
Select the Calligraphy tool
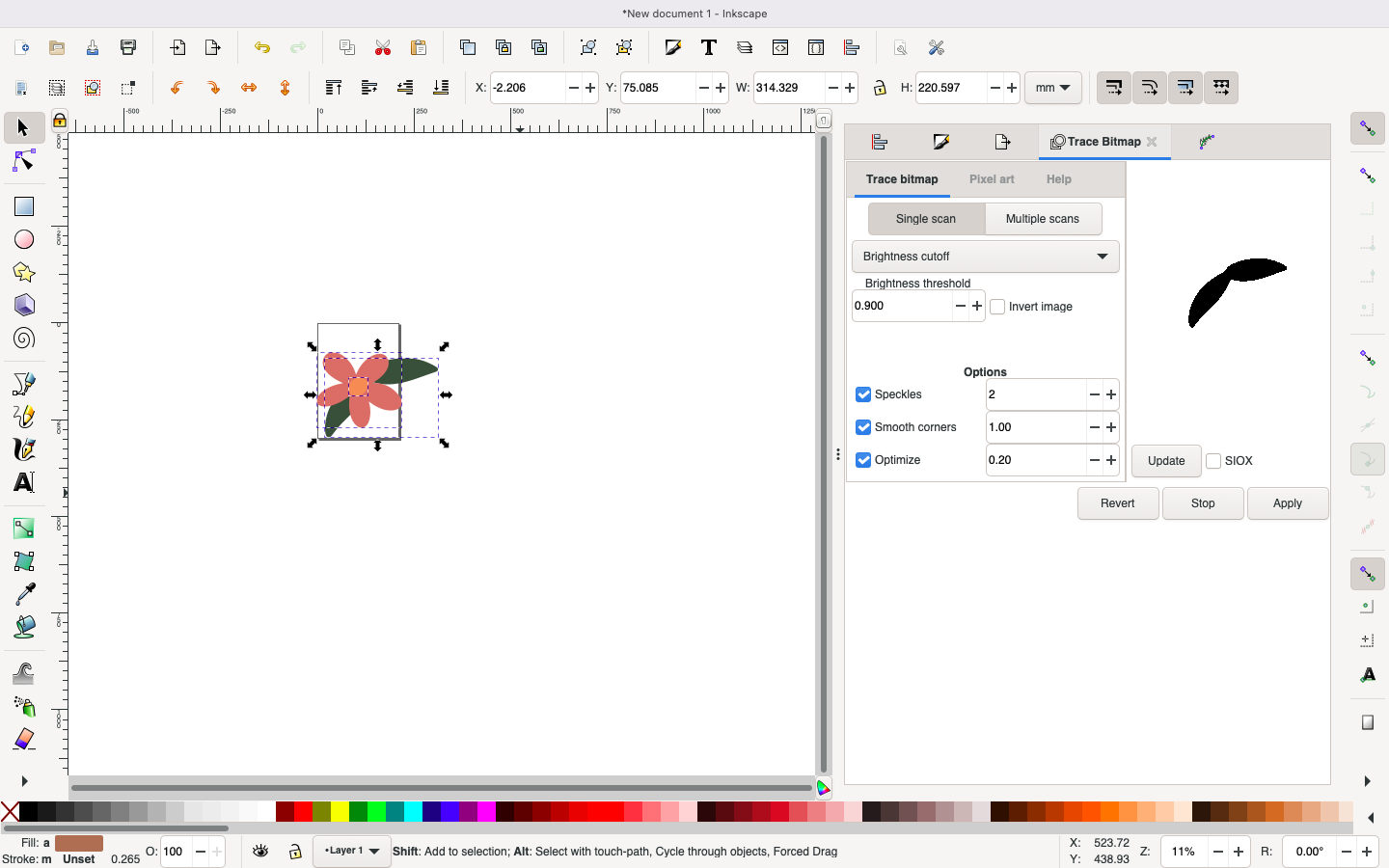[x=24, y=449]
